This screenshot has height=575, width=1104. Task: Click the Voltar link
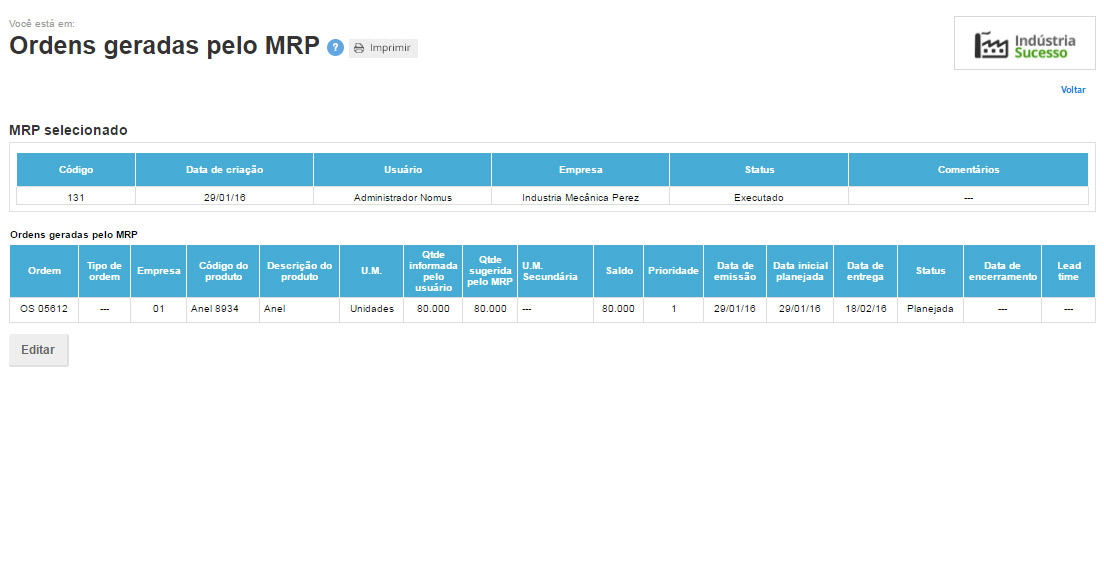(1073, 90)
